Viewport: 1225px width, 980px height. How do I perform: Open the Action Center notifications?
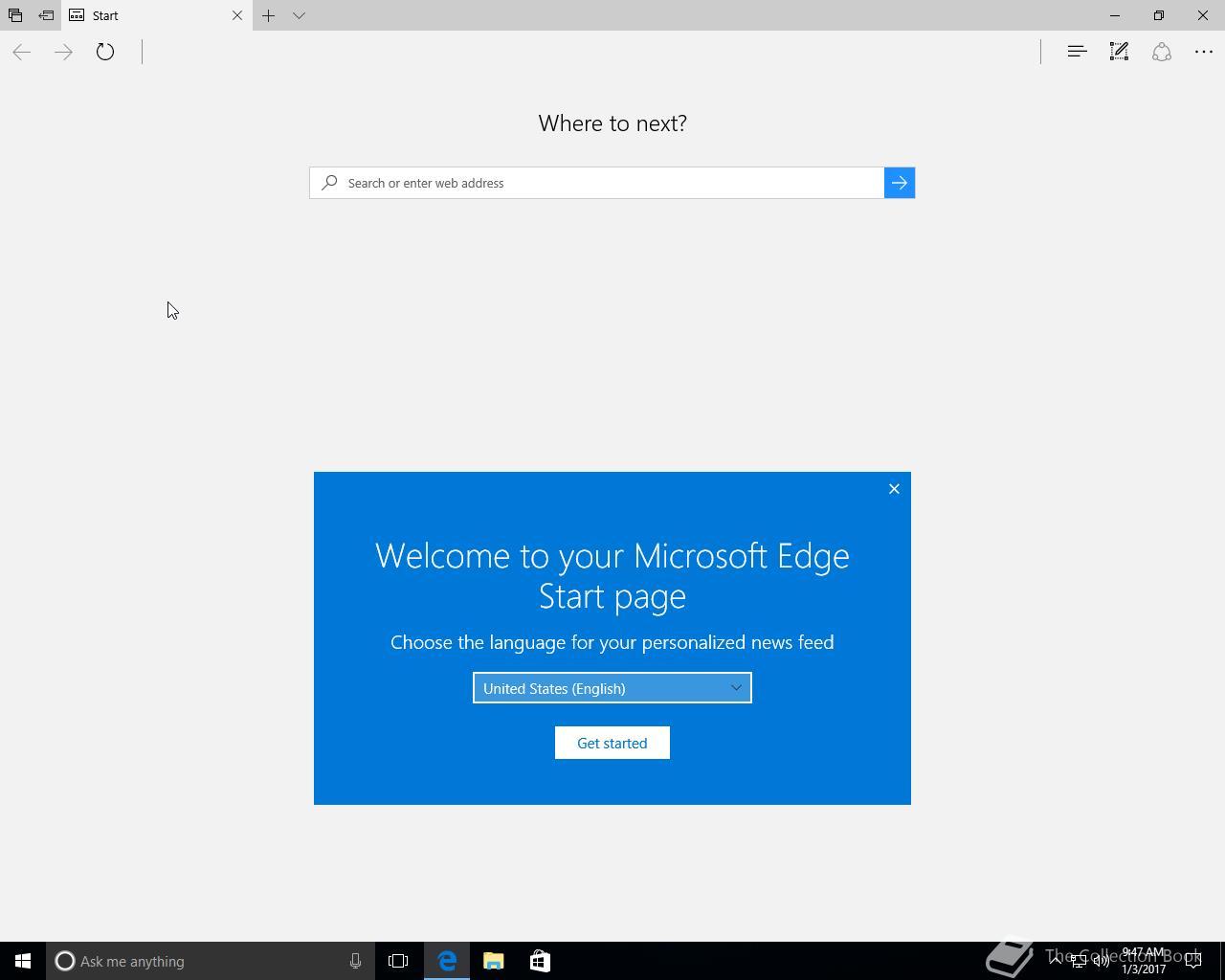click(1193, 961)
